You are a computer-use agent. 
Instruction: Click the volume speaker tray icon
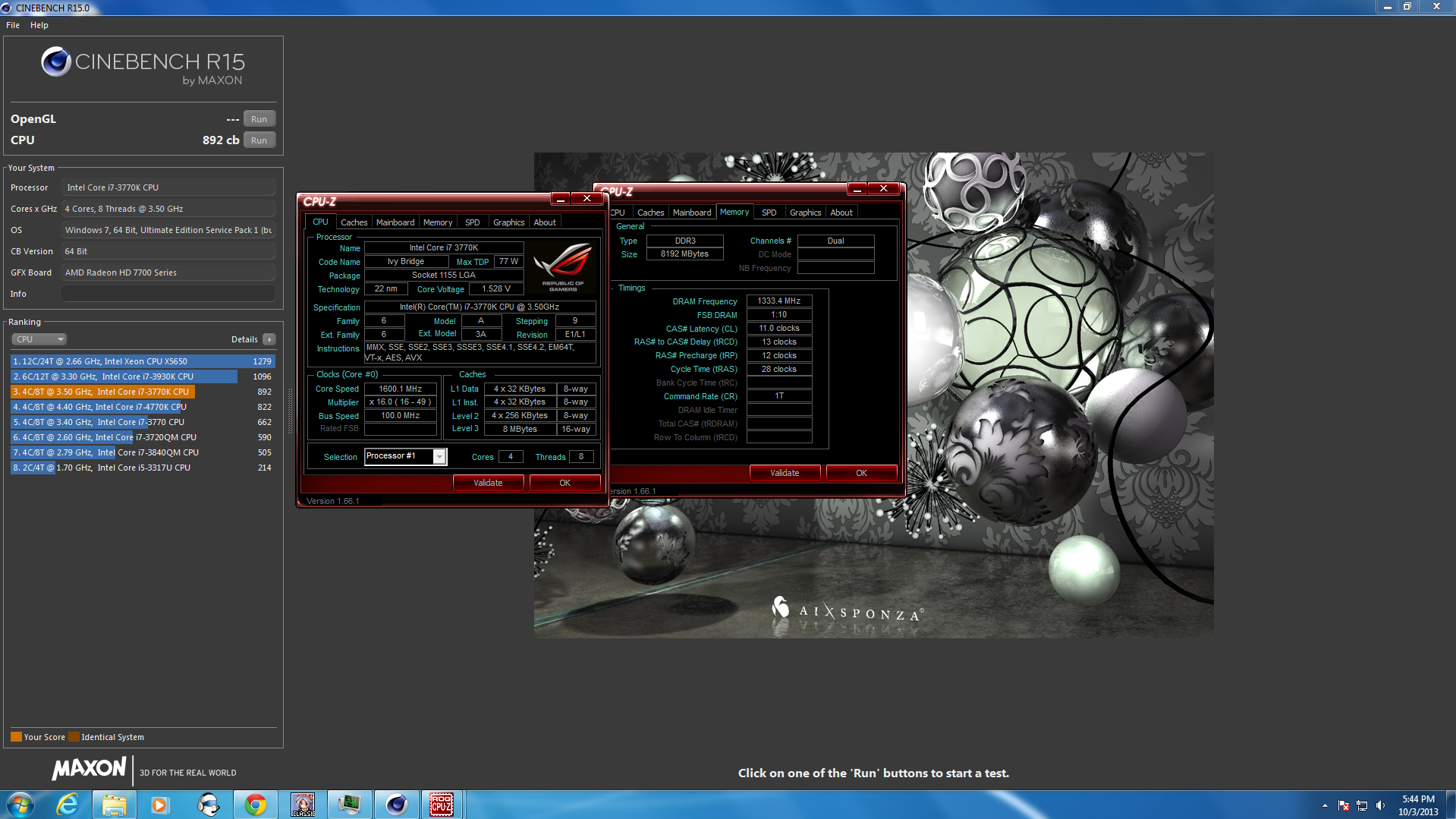point(1380,805)
